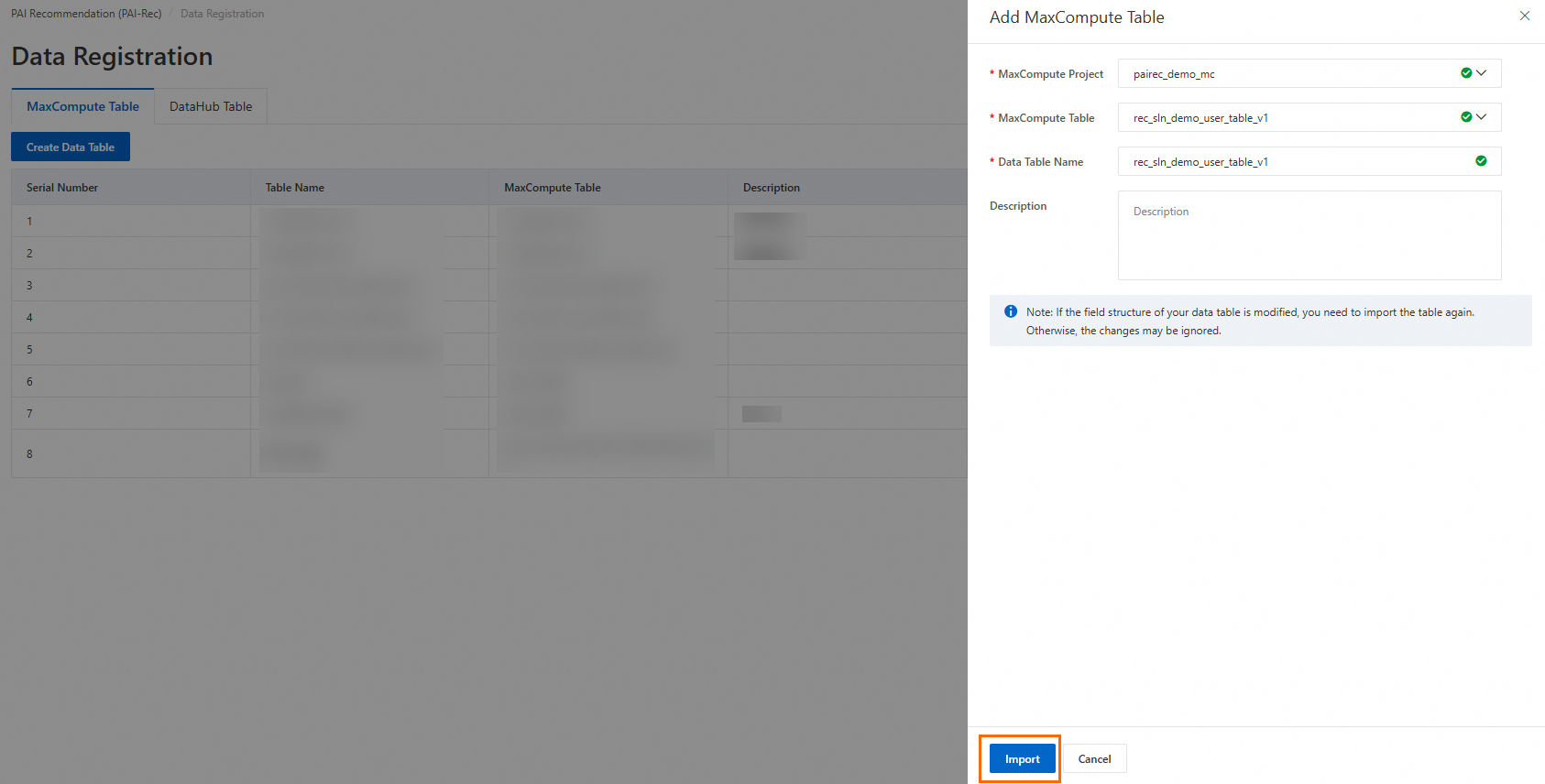The height and width of the screenshot is (784, 1545).
Task: Select row with serial number 4
Action: click(489, 317)
